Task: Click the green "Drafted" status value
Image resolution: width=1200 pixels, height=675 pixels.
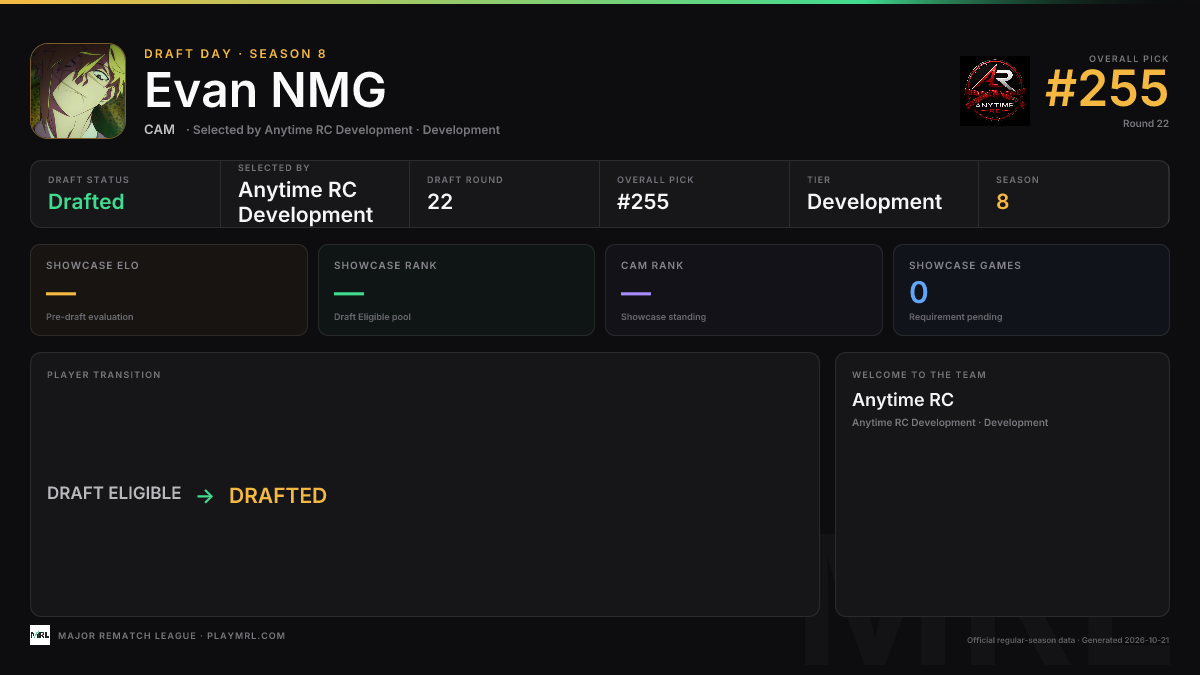Action: click(x=86, y=202)
